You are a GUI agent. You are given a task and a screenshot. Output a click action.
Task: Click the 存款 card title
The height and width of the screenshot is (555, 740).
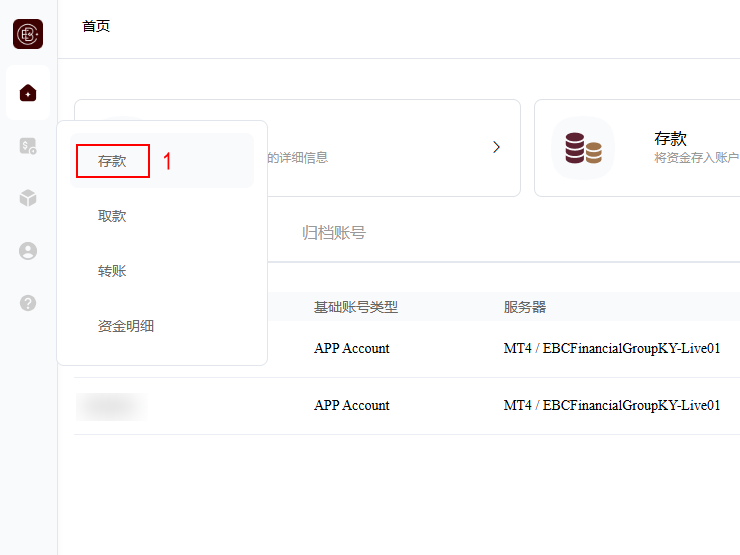pyautogui.click(x=670, y=138)
